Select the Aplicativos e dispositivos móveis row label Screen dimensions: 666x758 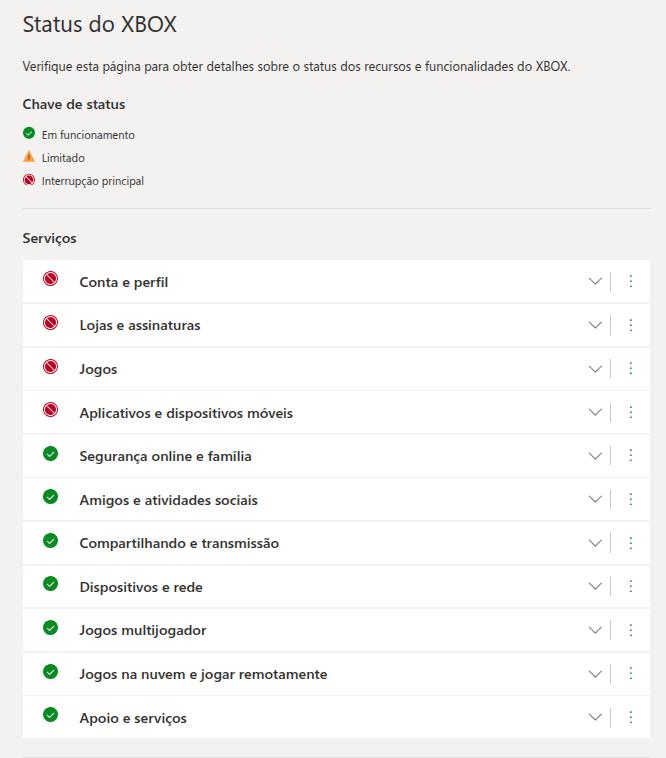pos(186,413)
